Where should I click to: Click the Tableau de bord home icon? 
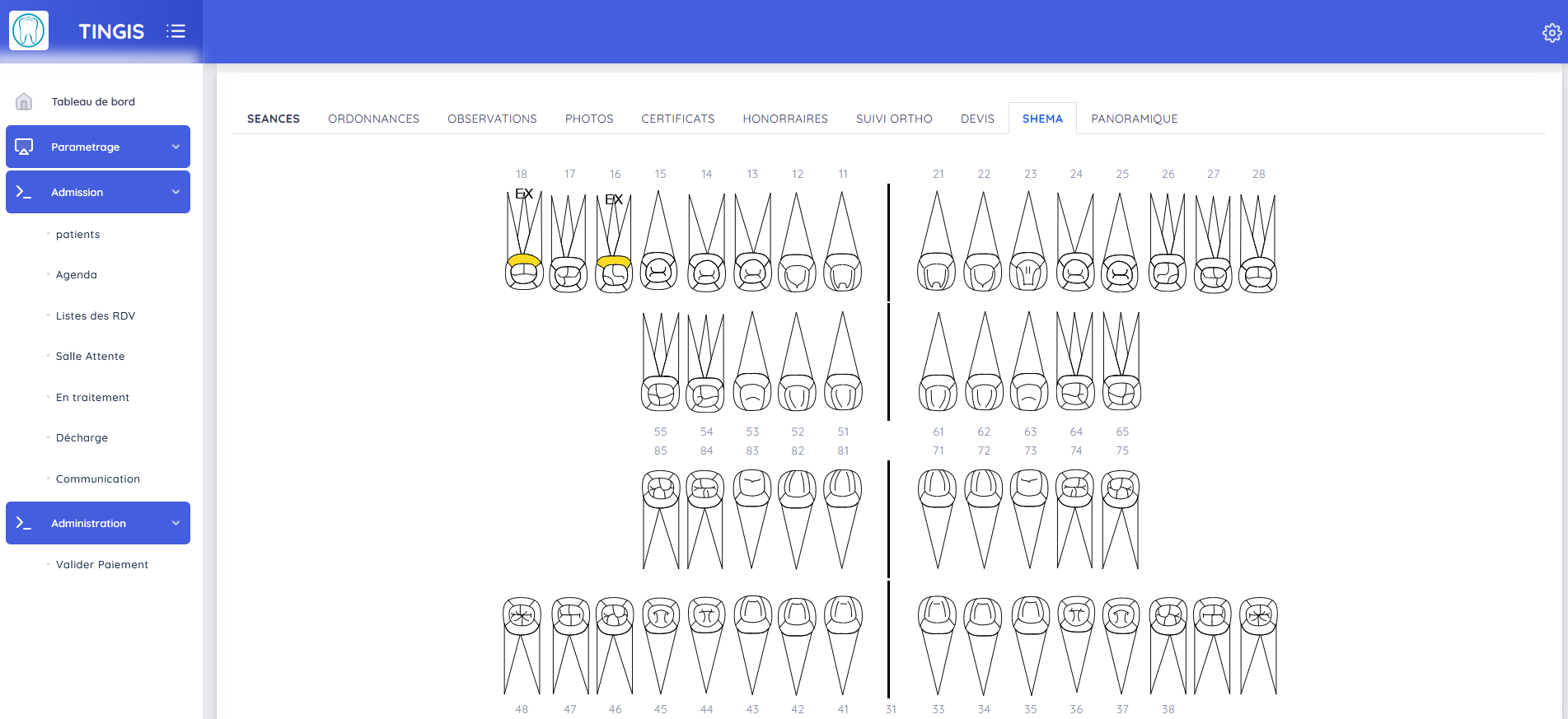(x=24, y=102)
